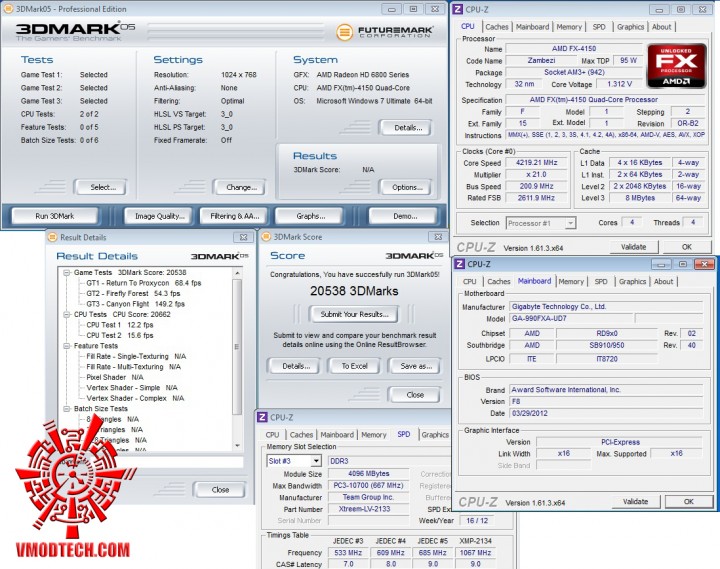Viewport: 720px width, 569px height.
Task: Click Select button under Tests
Action: pos(101,187)
